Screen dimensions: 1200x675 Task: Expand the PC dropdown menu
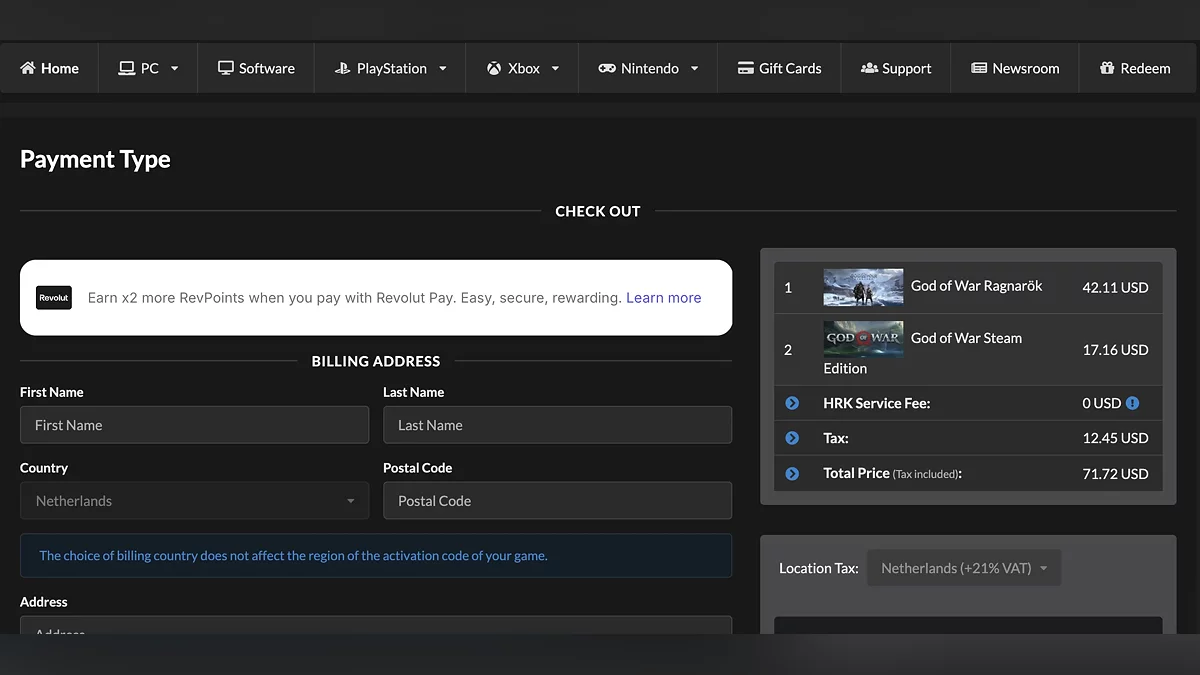click(148, 68)
